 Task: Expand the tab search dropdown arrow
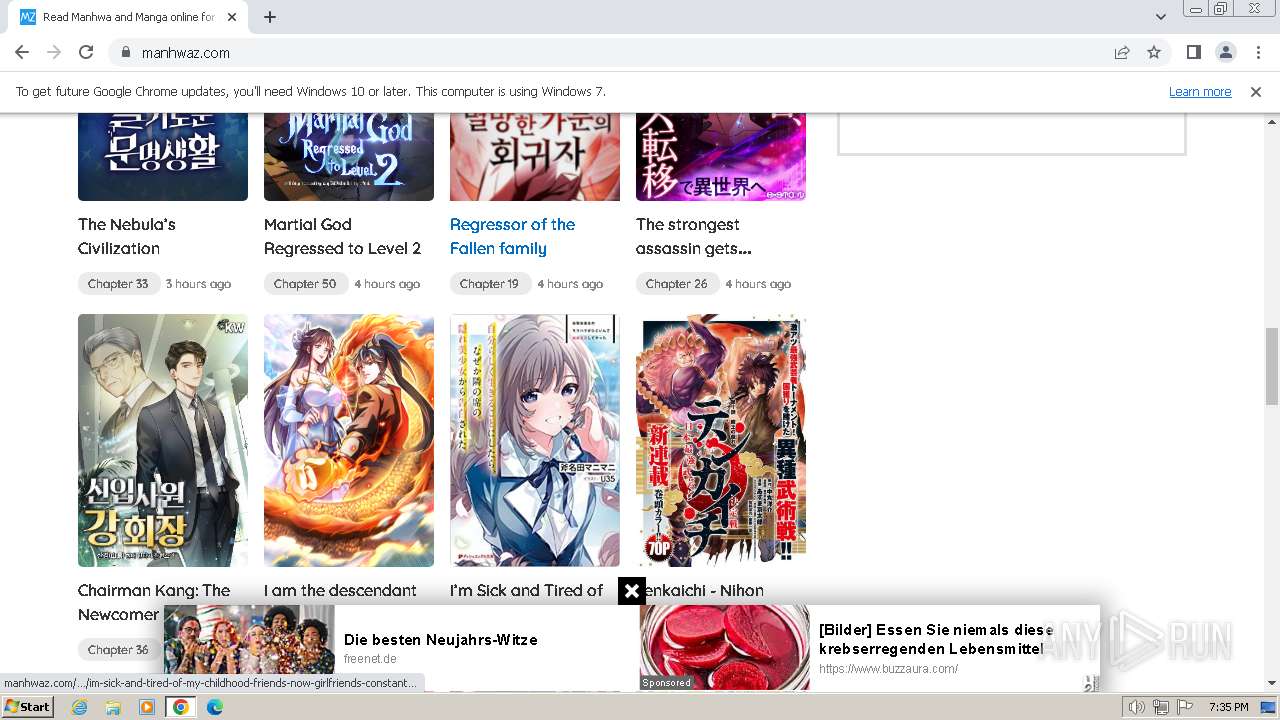[x=1160, y=17]
